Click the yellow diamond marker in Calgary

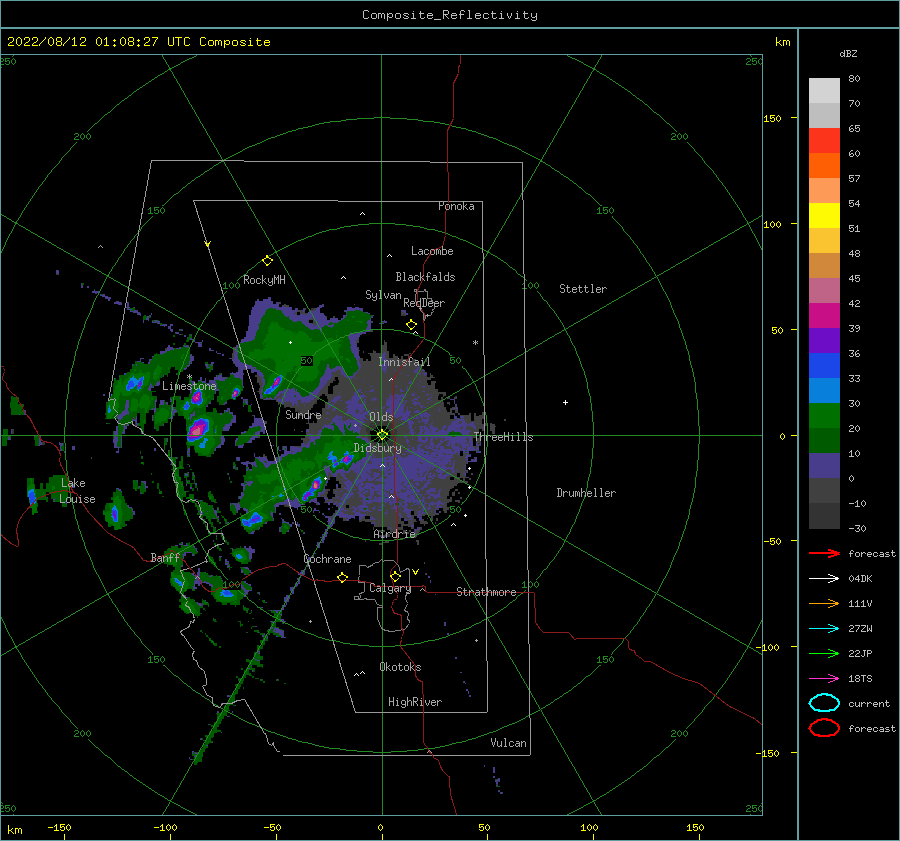click(395, 576)
